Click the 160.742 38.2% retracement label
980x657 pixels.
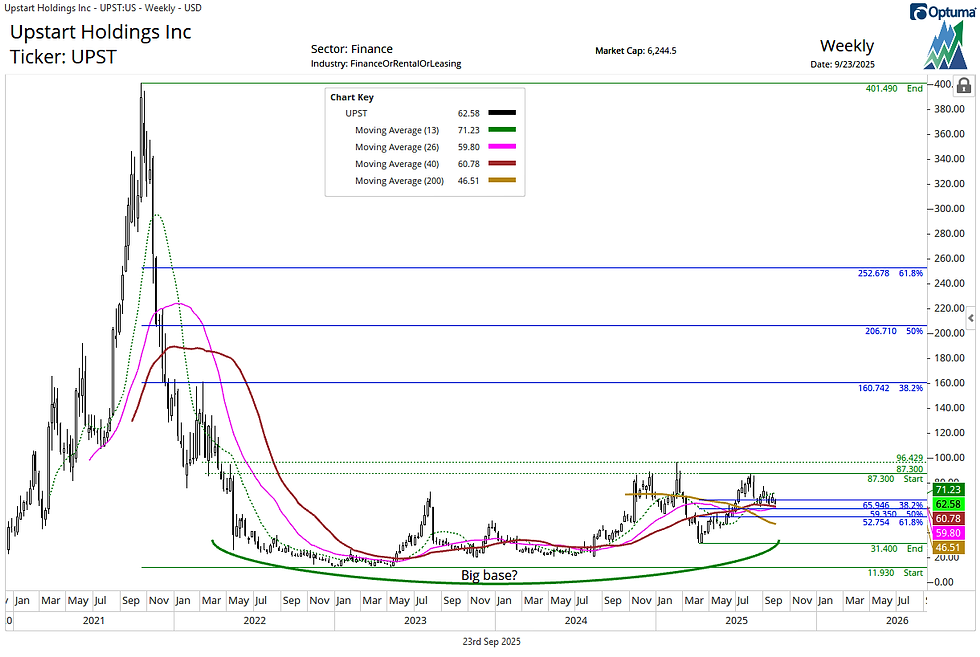click(x=891, y=388)
